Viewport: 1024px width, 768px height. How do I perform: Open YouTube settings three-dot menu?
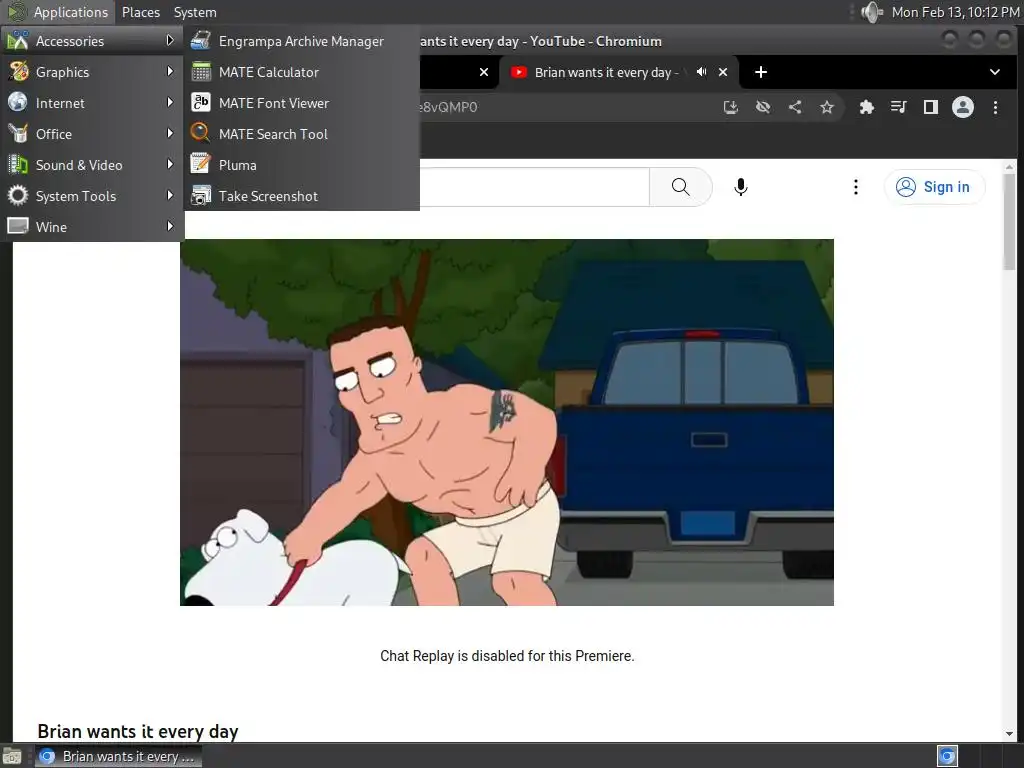click(x=856, y=187)
